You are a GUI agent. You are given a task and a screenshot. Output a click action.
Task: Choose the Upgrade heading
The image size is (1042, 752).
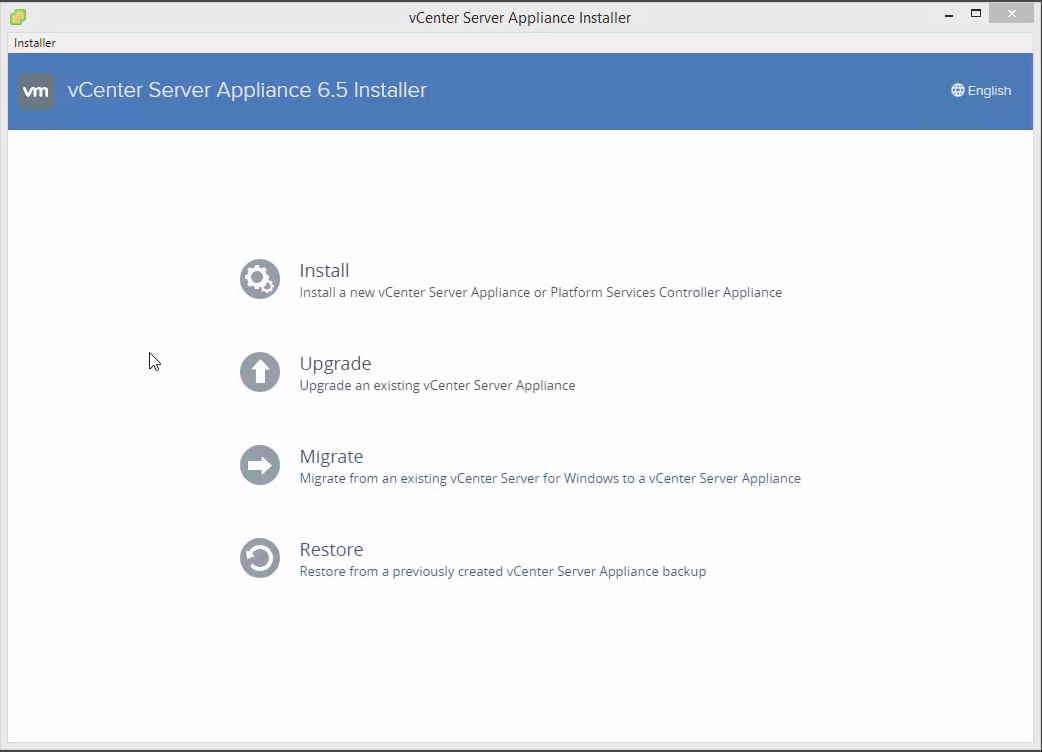pyautogui.click(x=335, y=364)
